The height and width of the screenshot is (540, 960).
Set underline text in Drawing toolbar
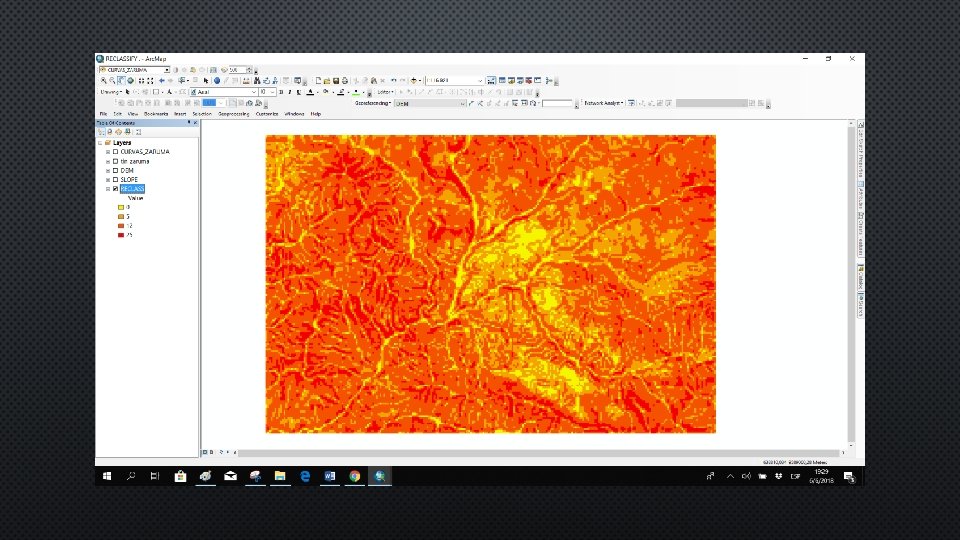tap(299, 92)
